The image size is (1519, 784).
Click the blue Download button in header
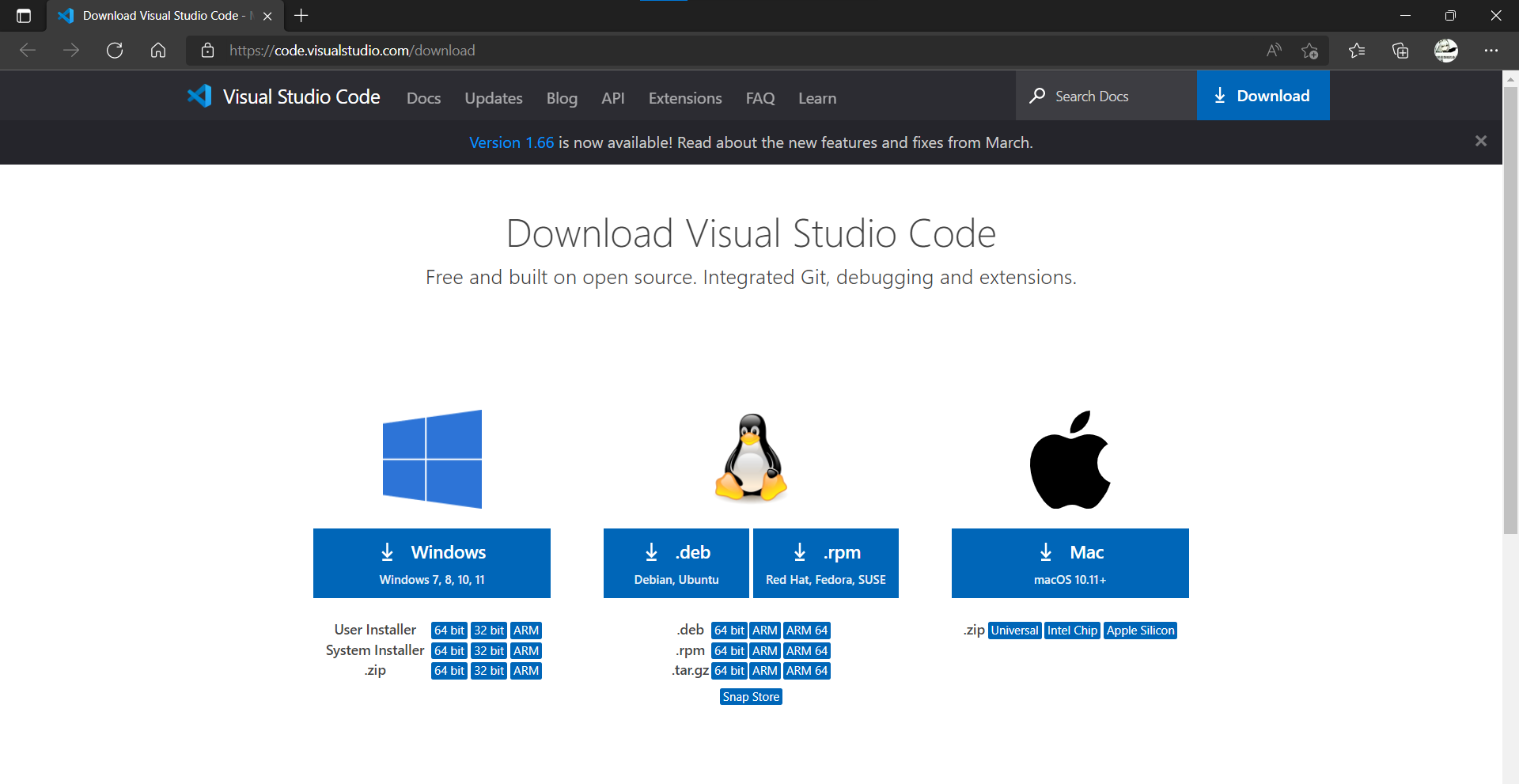pyautogui.click(x=1263, y=96)
